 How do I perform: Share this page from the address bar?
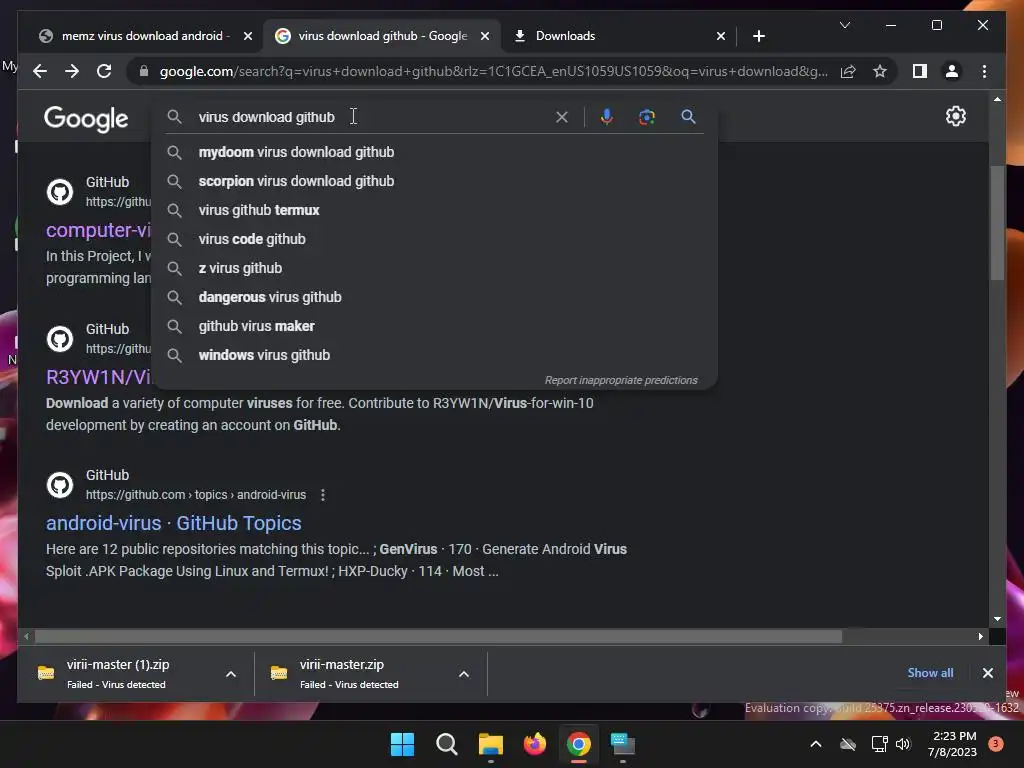848,71
